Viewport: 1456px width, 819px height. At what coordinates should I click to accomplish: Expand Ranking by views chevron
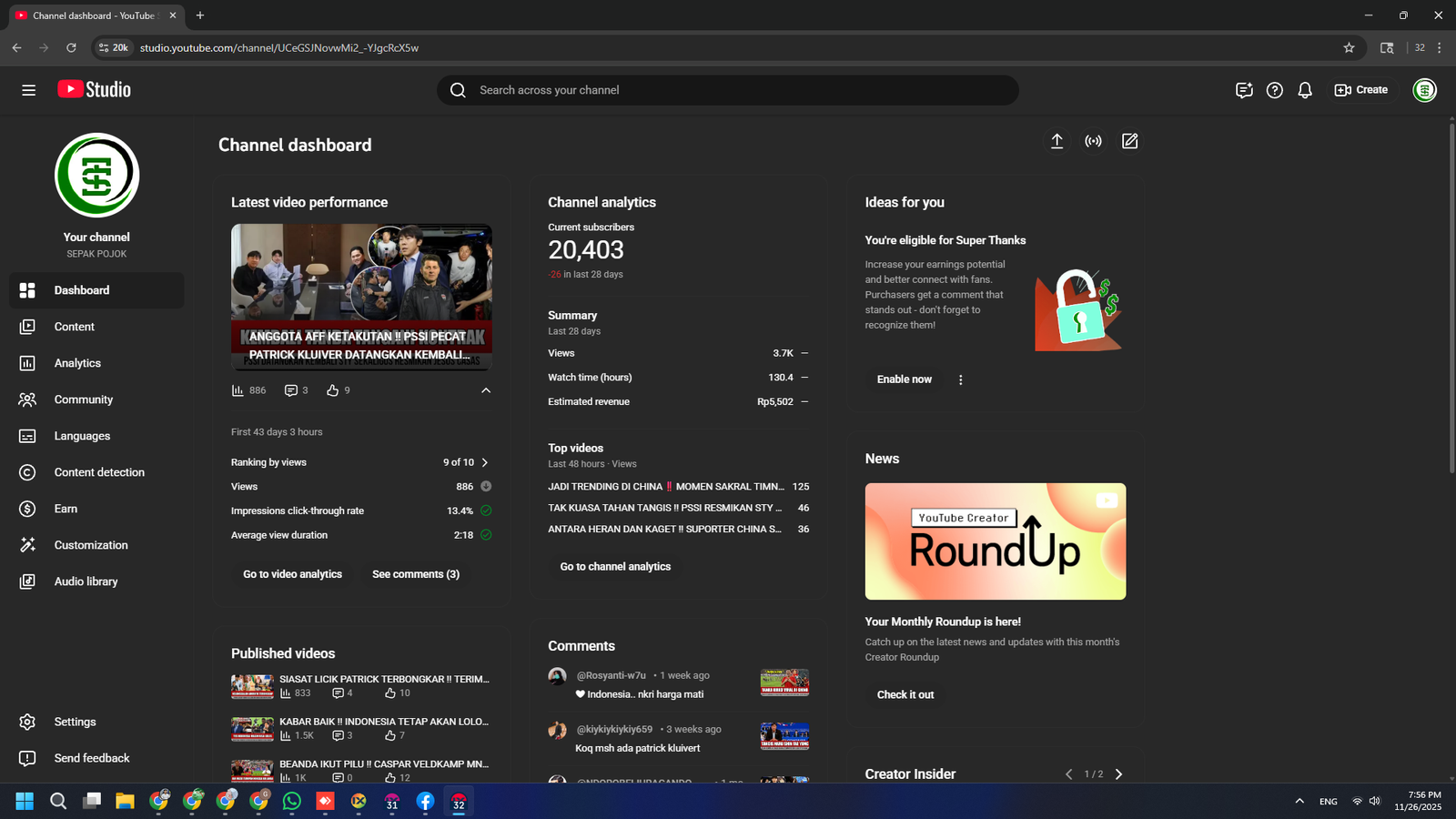[x=485, y=462]
